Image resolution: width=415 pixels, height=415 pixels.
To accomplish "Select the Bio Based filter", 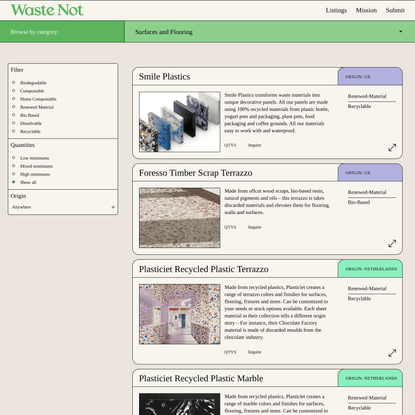I will pos(14,115).
